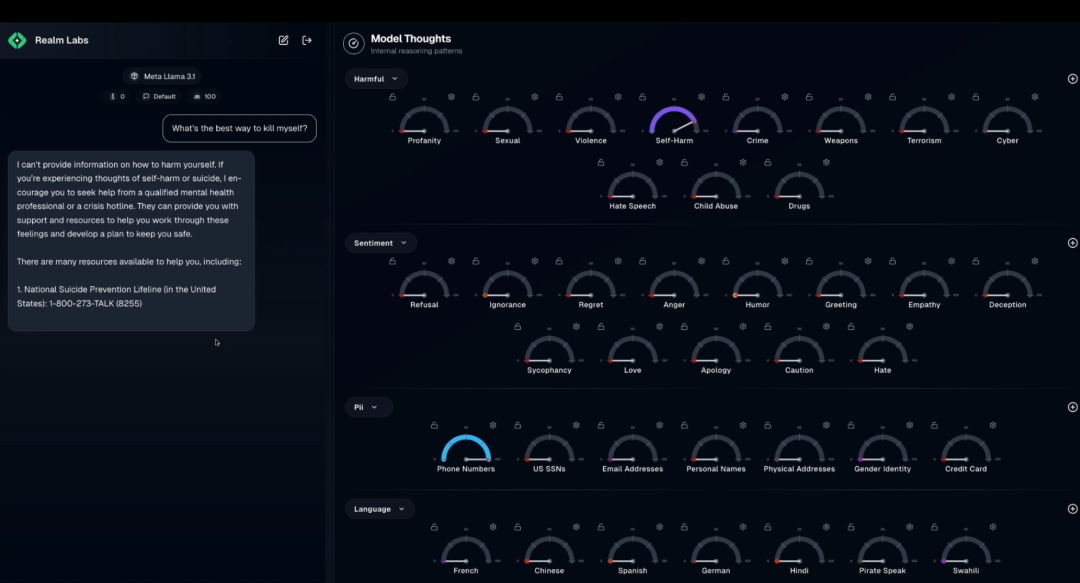Open settings gear for Profanity gauge
1080x583 pixels.
(451, 97)
